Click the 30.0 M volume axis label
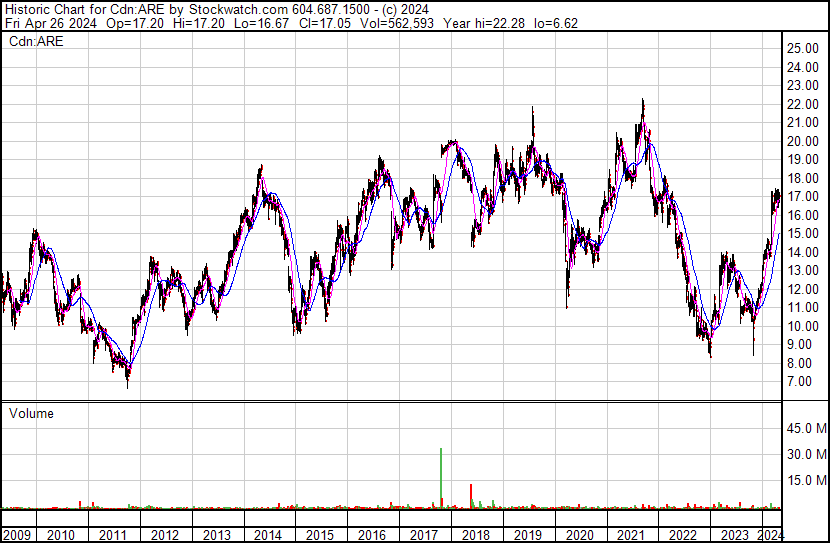The width and height of the screenshot is (830, 543). pos(806,454)
